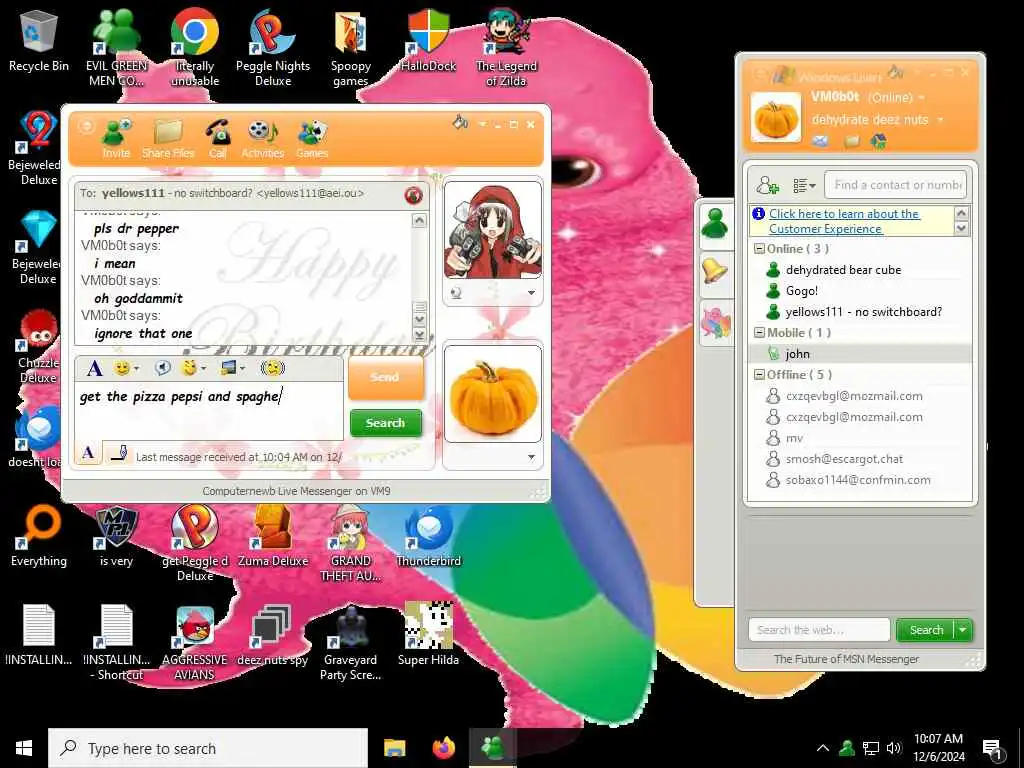The image size is (1024, 768).
Task: Open the emoticon smiley picker
Action: pyautogui.click(x=121, y=368)
